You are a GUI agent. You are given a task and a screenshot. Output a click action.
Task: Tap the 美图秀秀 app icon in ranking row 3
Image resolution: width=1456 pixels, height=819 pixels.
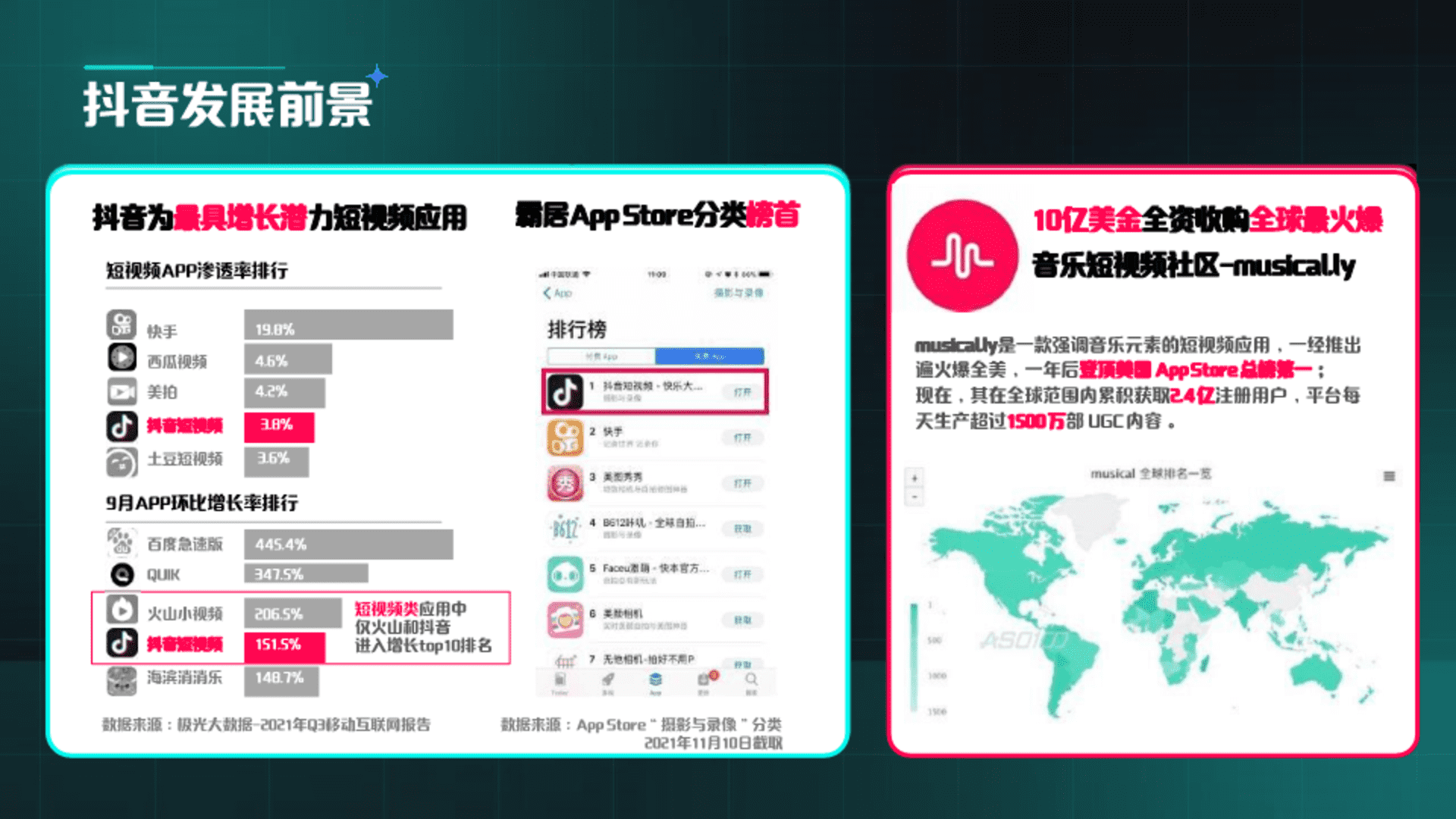pyautogui.click(x=566, y=483)
